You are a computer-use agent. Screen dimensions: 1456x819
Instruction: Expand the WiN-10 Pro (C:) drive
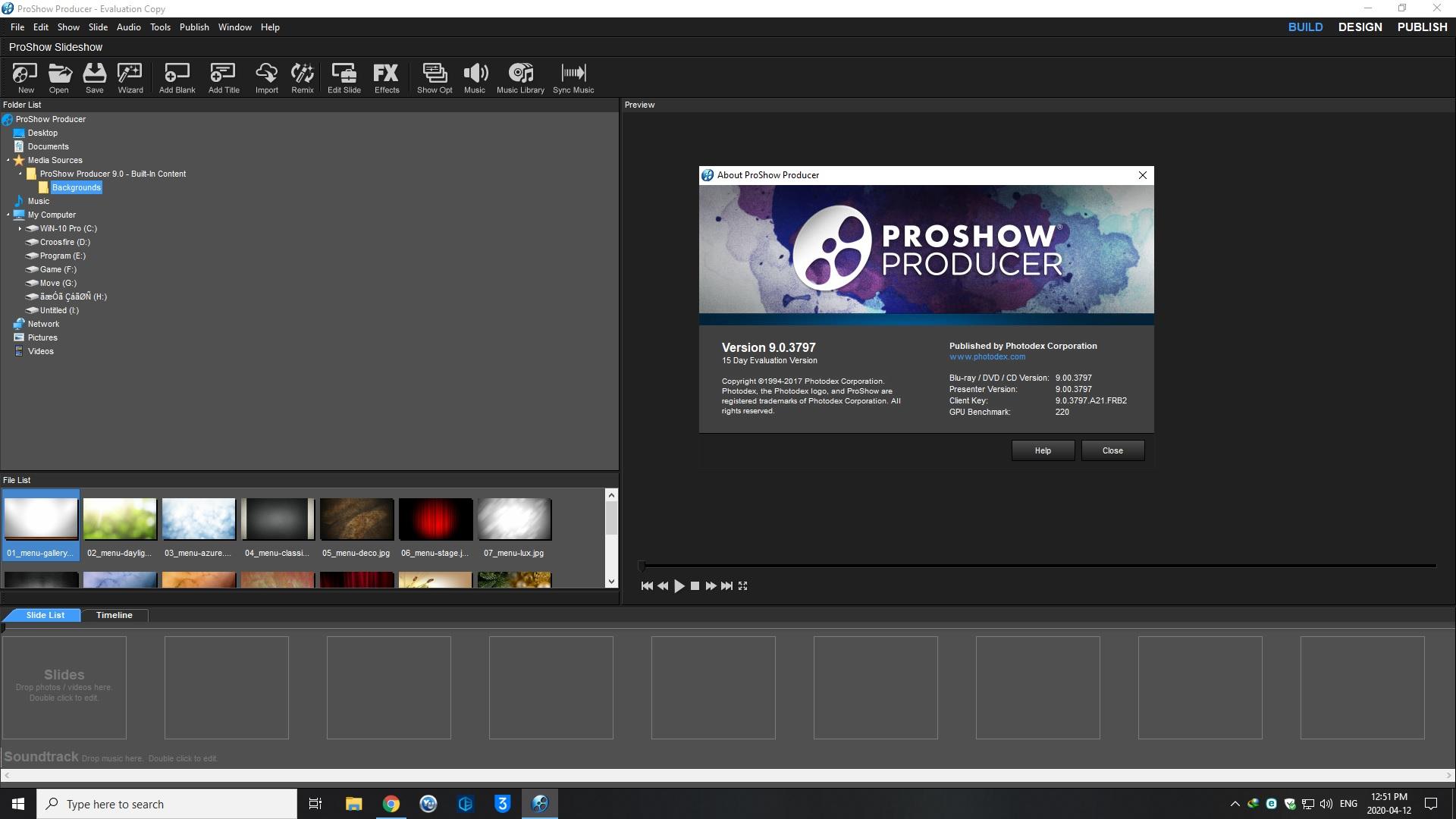(20, 228)
